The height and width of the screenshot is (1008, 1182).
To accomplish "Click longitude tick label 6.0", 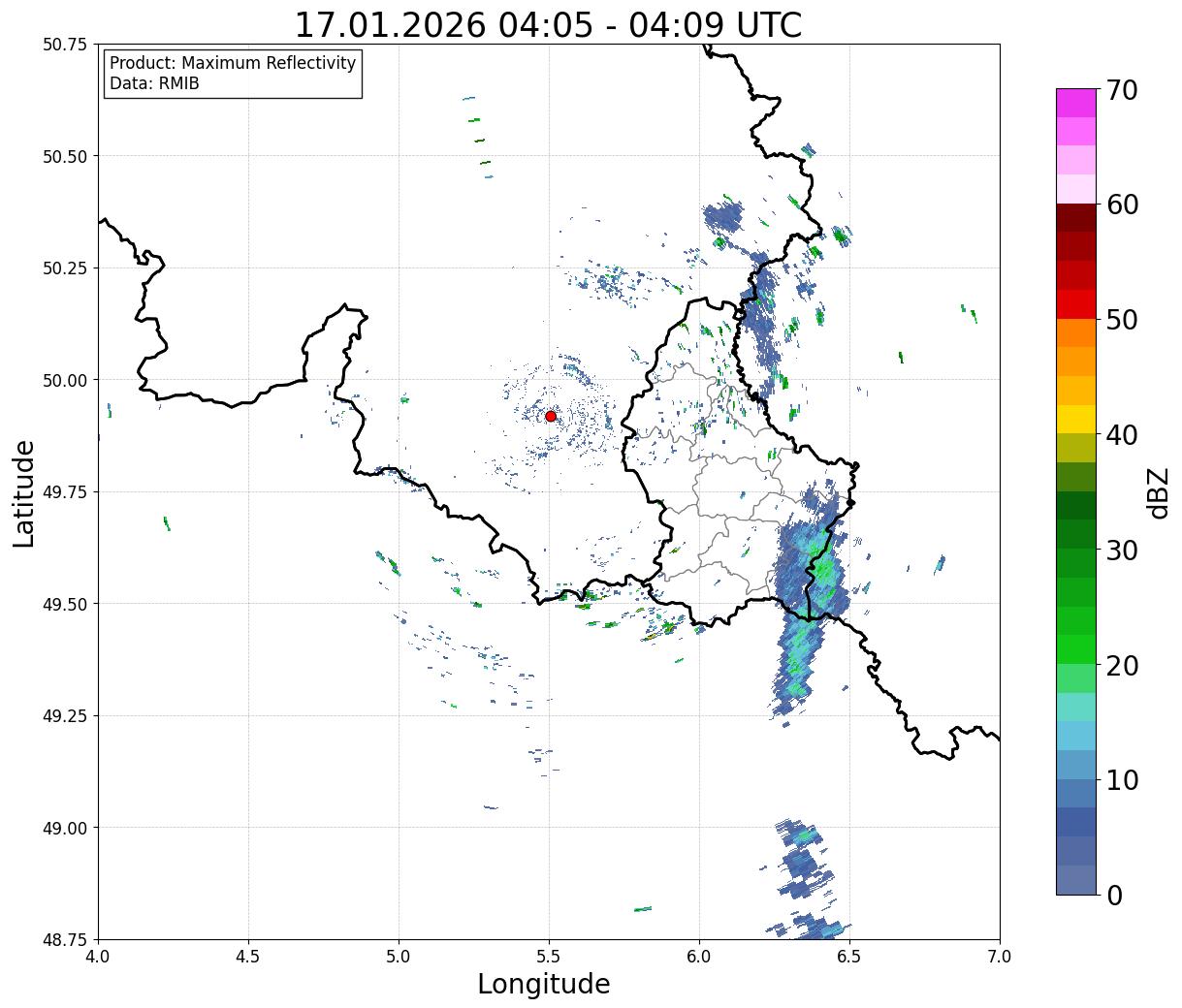I will [699, 956].
